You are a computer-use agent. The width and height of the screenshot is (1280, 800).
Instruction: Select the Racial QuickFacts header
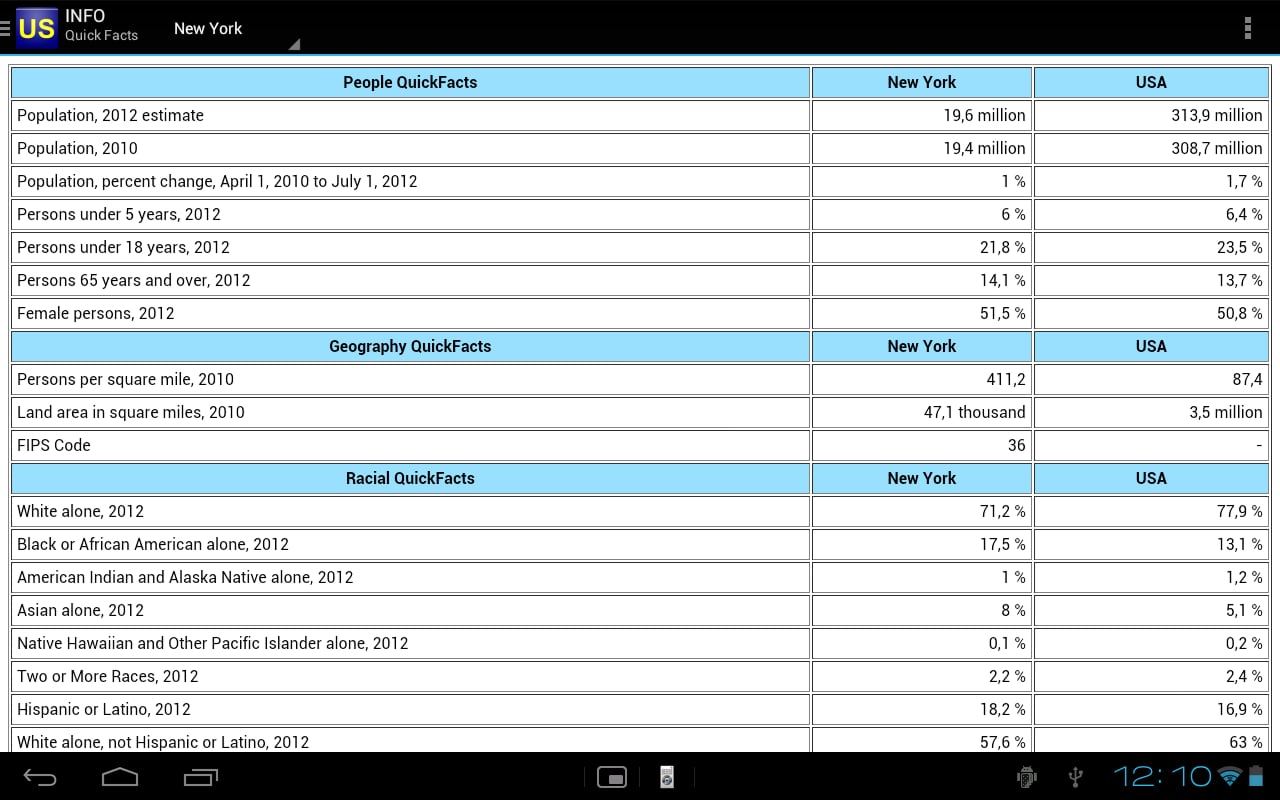pos(410,478)
